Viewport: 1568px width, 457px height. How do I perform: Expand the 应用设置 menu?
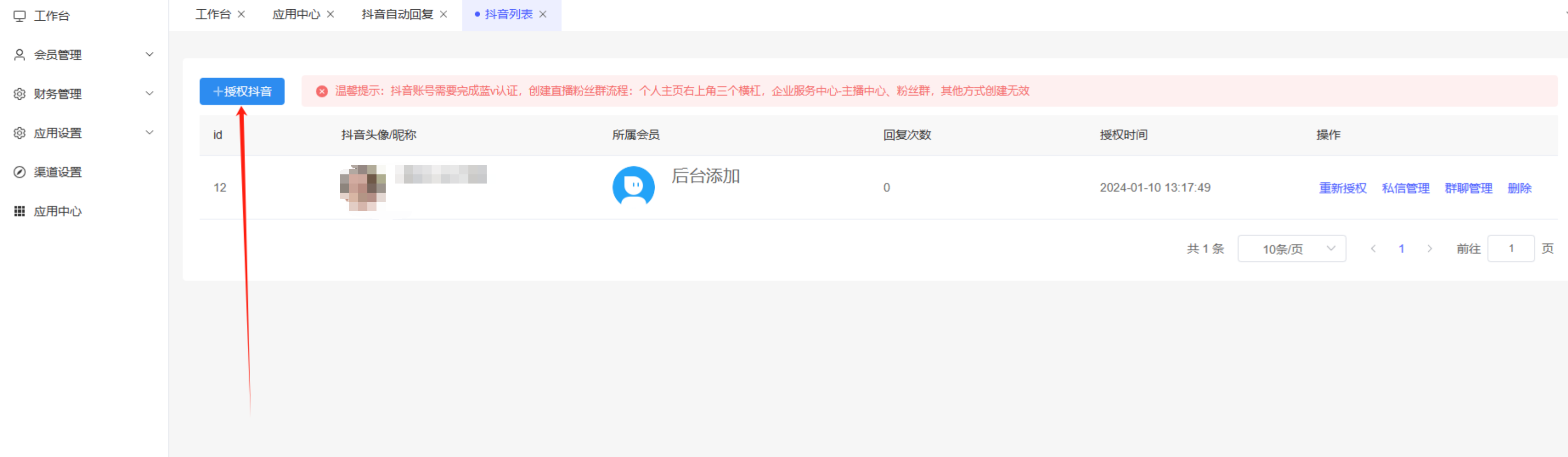pyautogui.click(x=149, y=133)
